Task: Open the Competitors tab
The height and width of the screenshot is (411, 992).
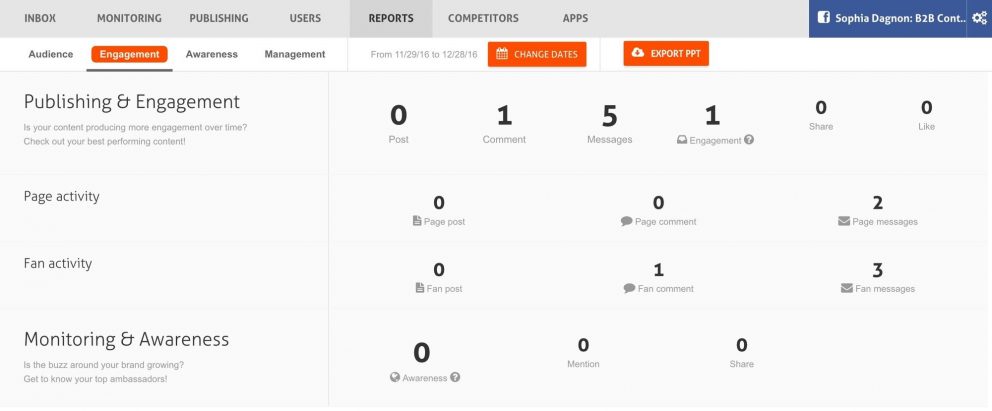Action: click(483, 18)
